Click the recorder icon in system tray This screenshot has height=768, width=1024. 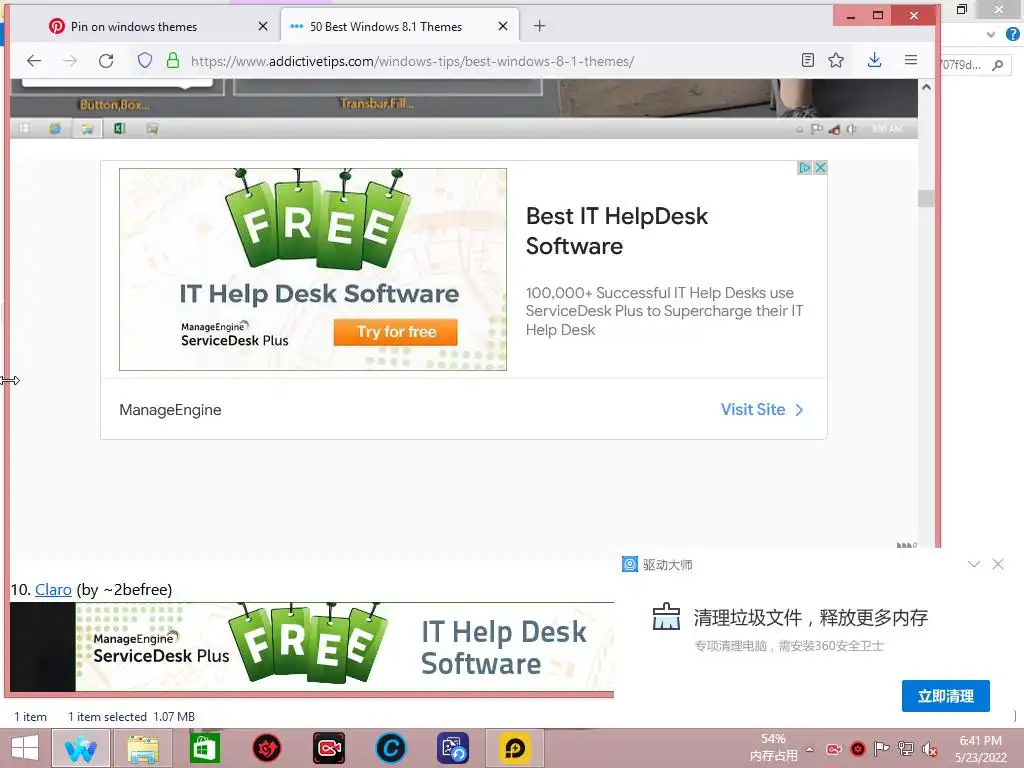click(x=834, y=749)
